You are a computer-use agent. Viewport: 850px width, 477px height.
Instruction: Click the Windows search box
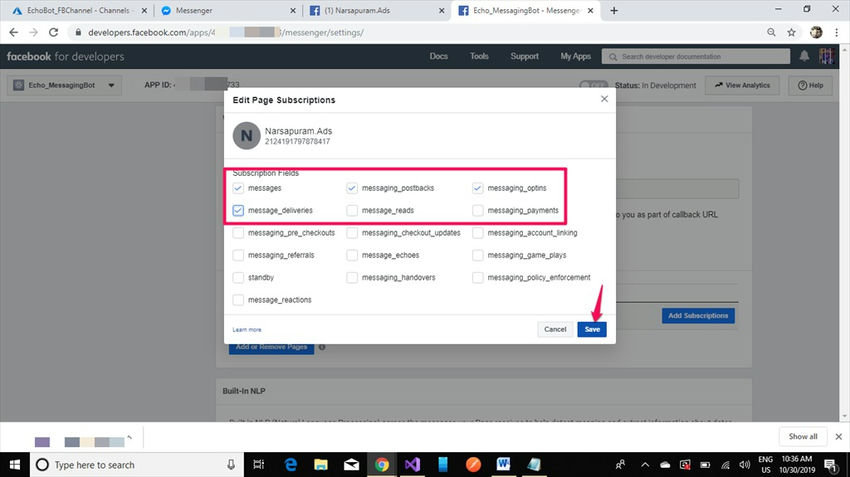137,465
